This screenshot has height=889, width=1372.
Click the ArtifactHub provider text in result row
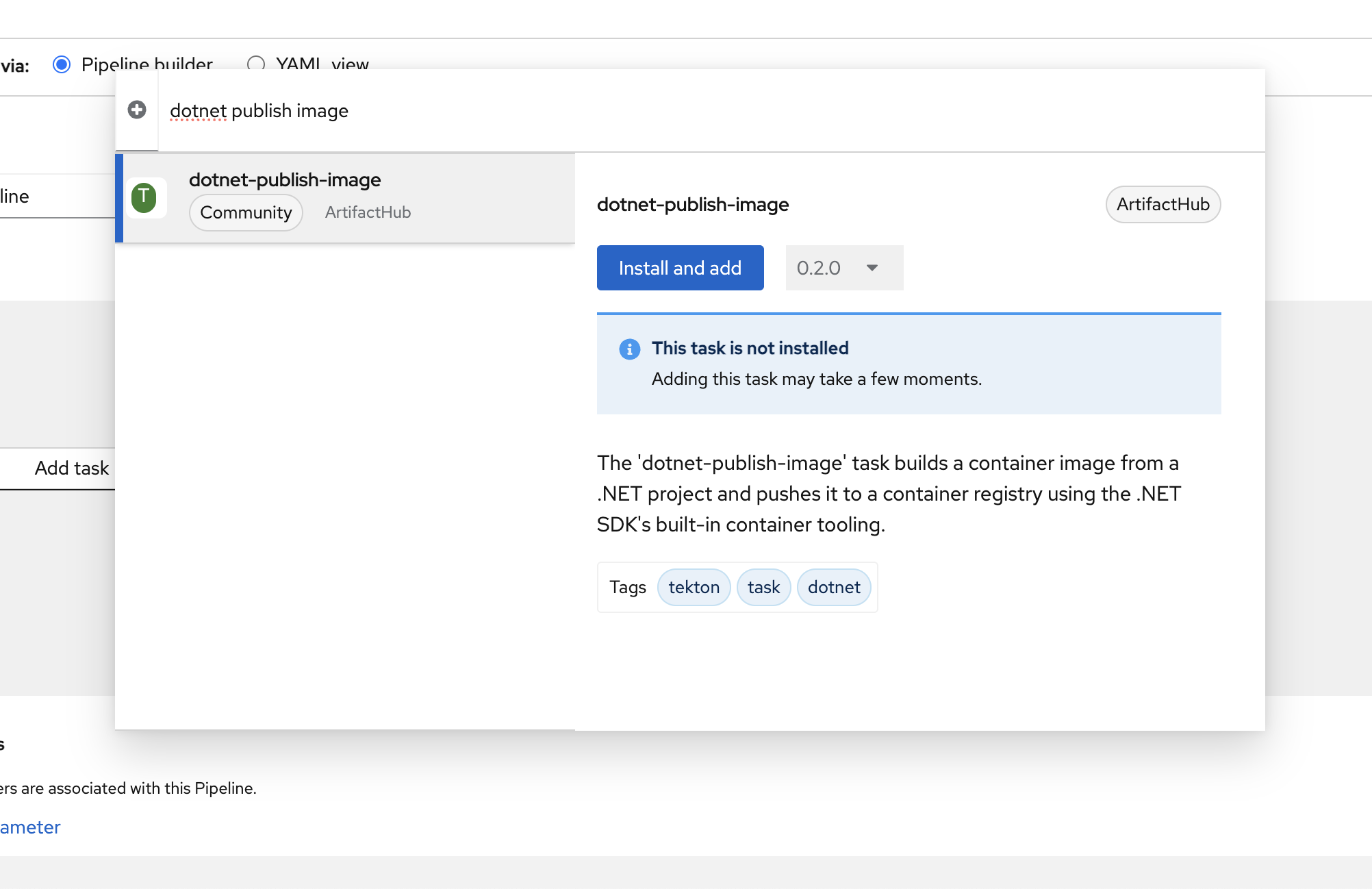(x=368, y=212)
